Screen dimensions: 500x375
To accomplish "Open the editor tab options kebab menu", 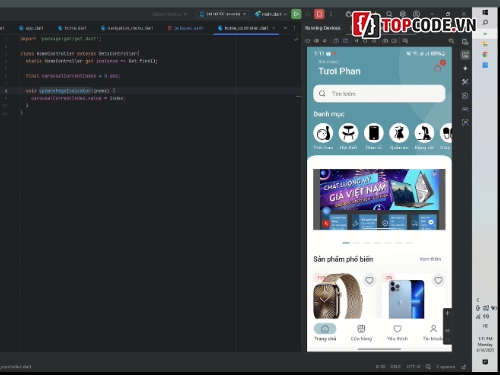I will tap(294, 28).
